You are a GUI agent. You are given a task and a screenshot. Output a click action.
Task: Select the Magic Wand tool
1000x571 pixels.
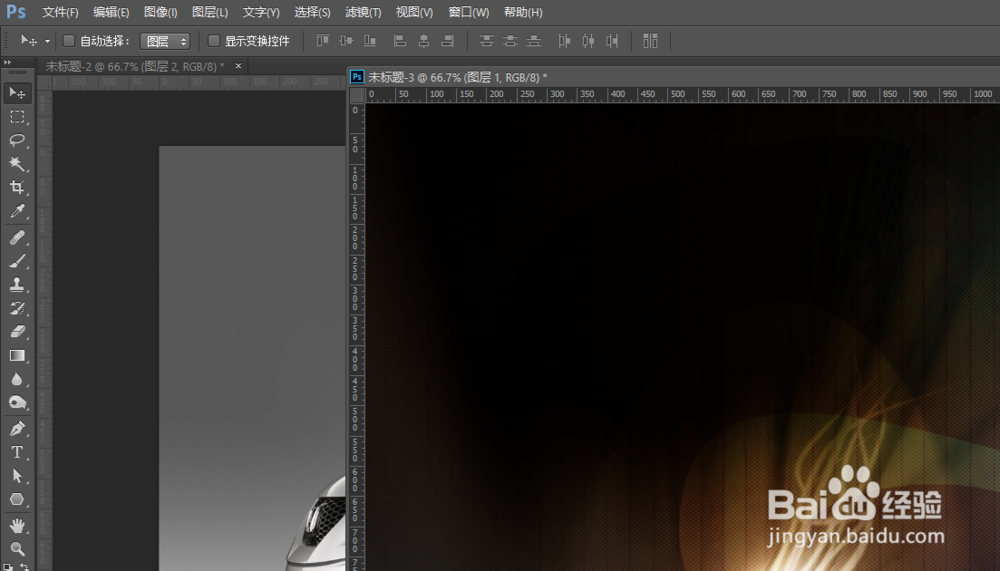pos(17,164)
